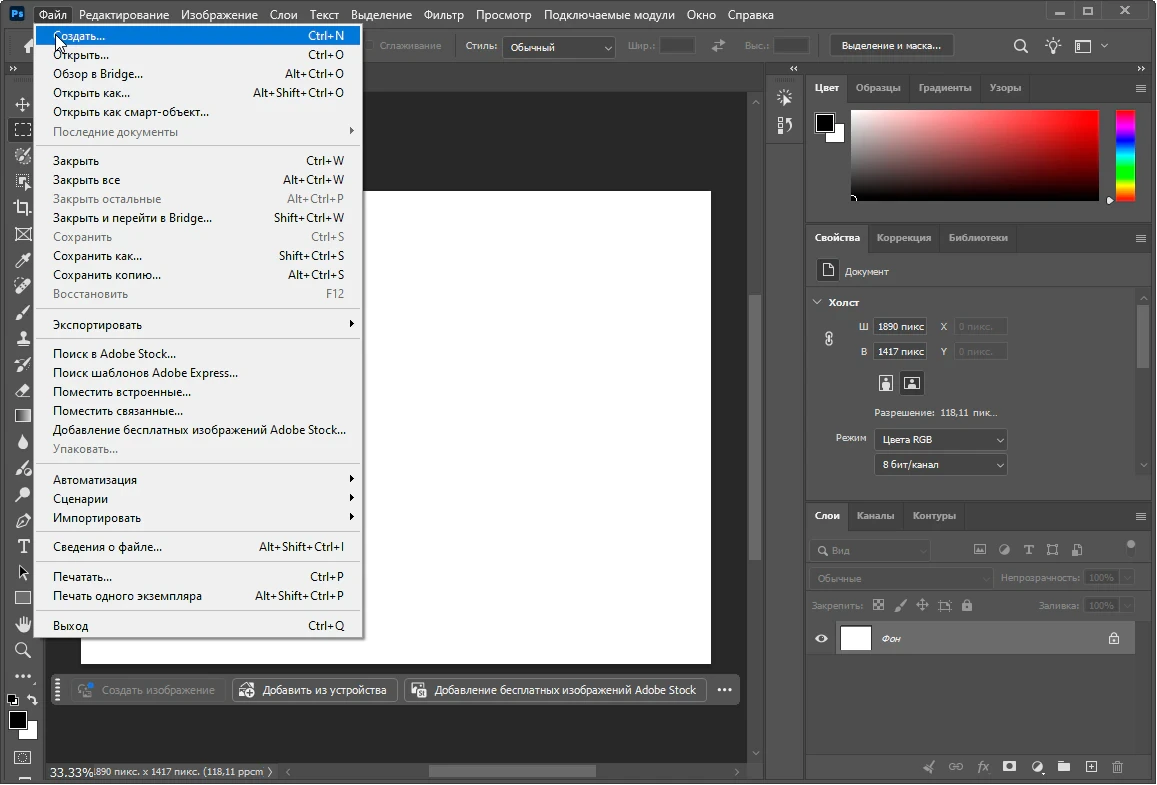Click Добавить из устройства button
Screen dimensions: 1157x785
(315, 690)
